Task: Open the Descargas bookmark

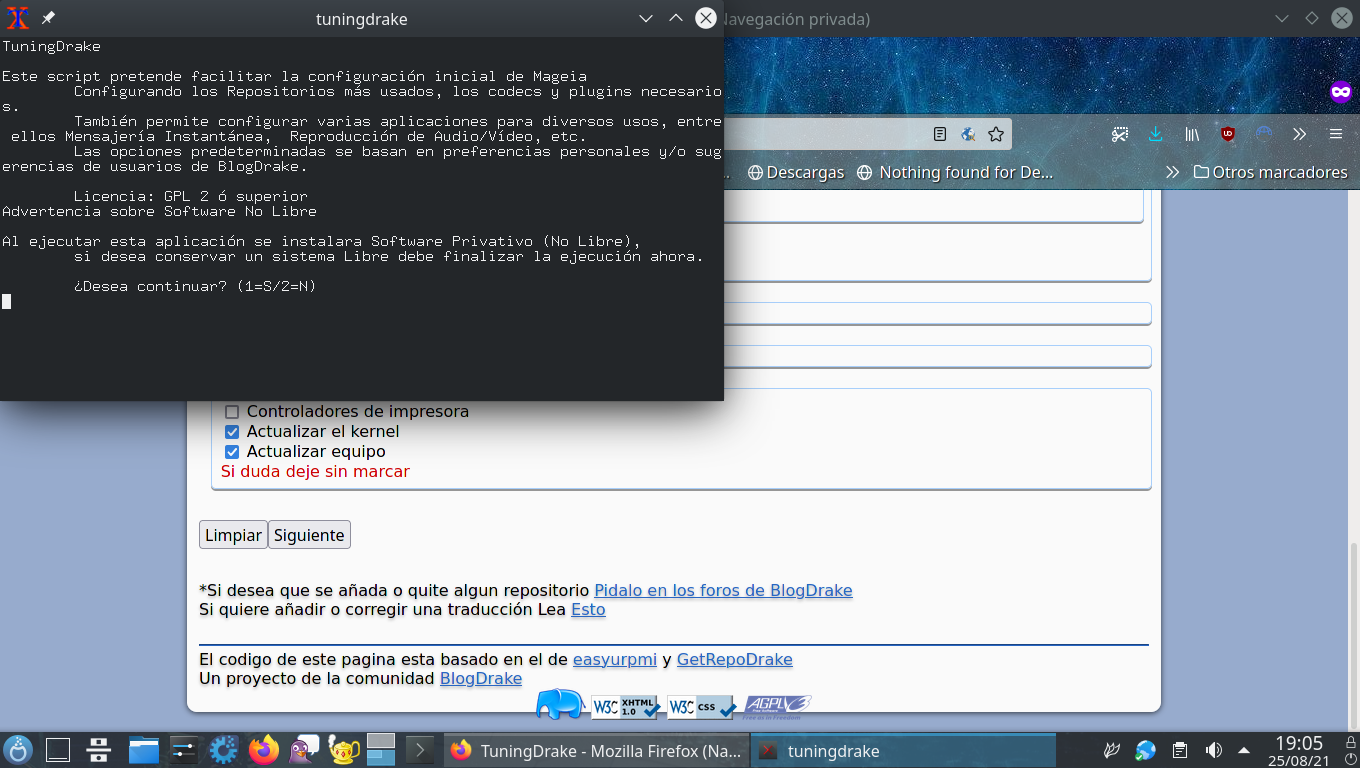Action: pos(796,172)
